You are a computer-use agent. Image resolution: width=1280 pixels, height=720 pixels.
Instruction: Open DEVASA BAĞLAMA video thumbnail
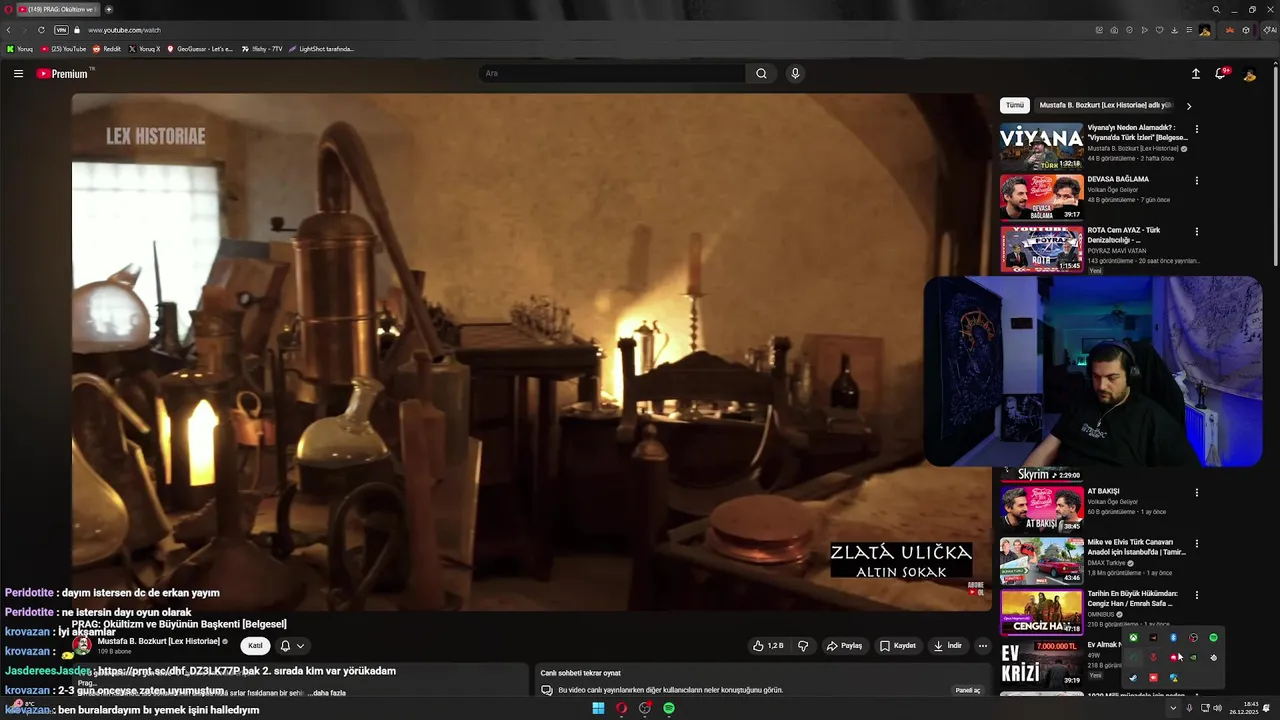1042,197
